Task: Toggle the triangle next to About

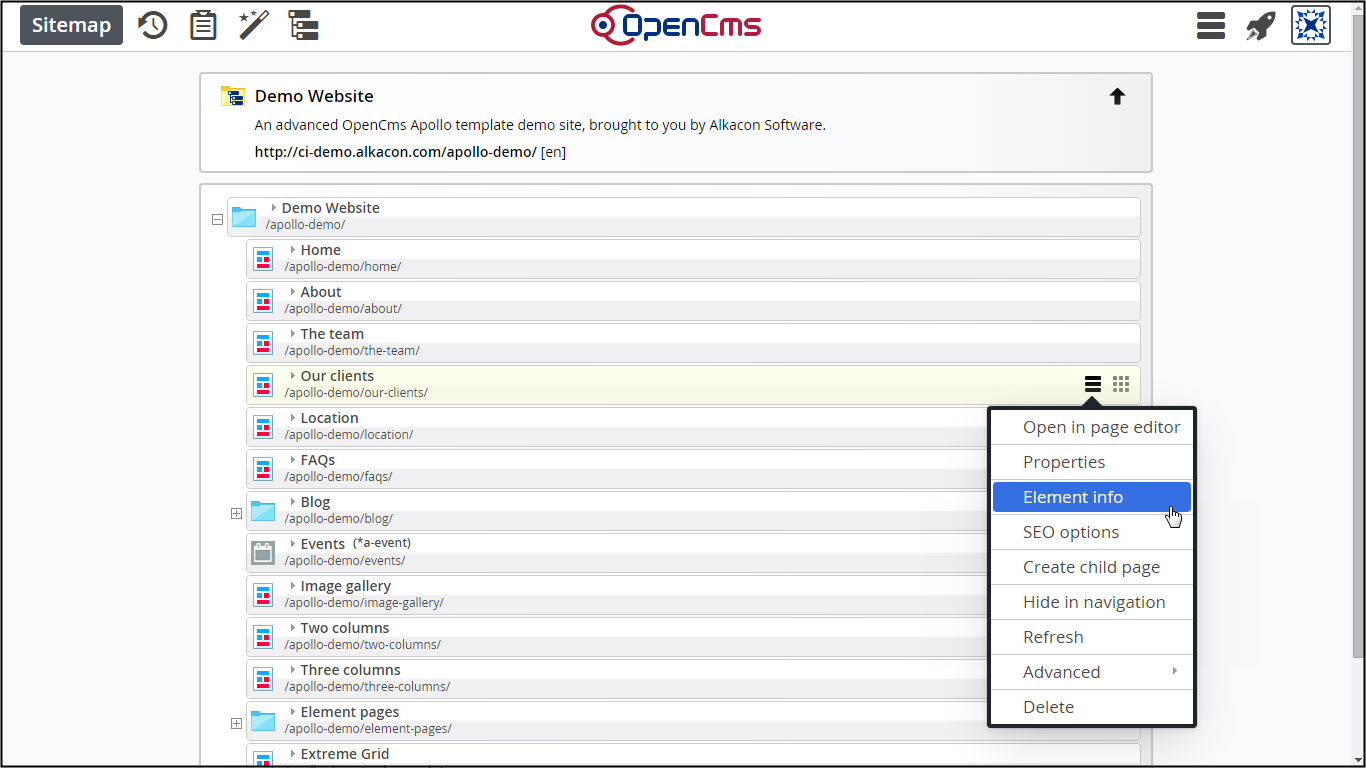Action: click(293, 291)
